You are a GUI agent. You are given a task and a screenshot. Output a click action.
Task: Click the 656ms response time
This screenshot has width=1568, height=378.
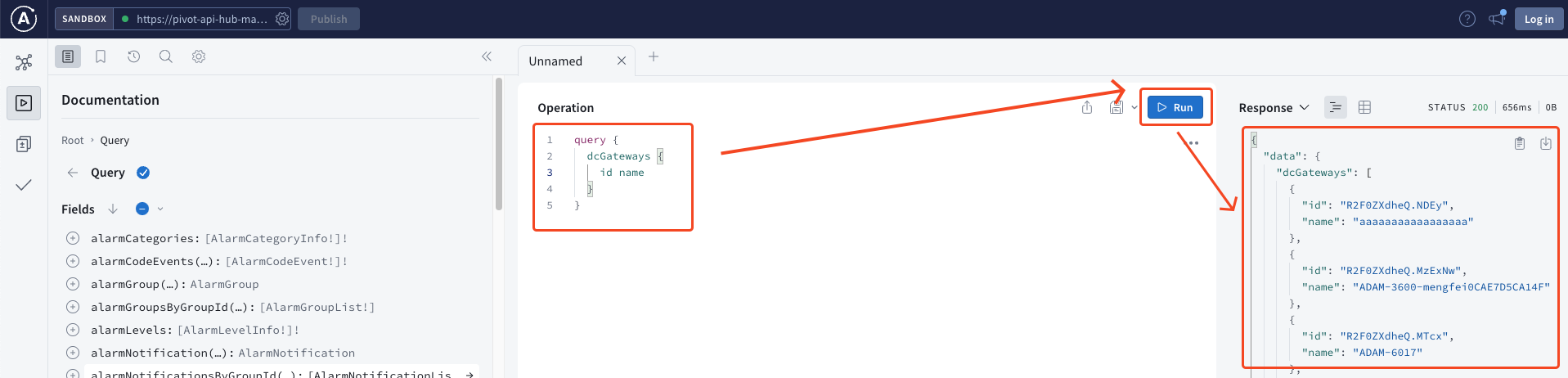coord(1516,107)
